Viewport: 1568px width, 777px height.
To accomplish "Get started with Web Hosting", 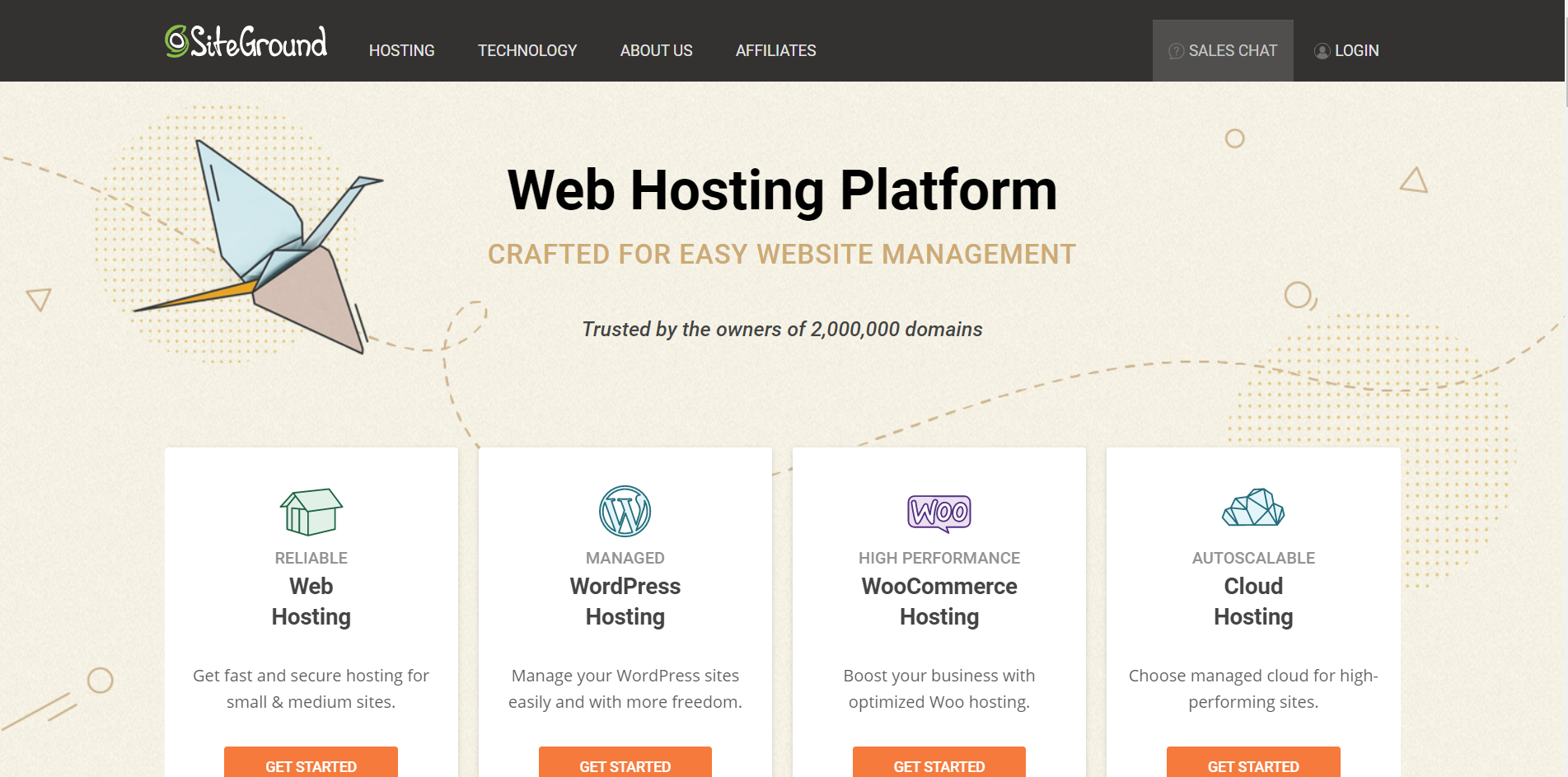I will coord(311,765).
